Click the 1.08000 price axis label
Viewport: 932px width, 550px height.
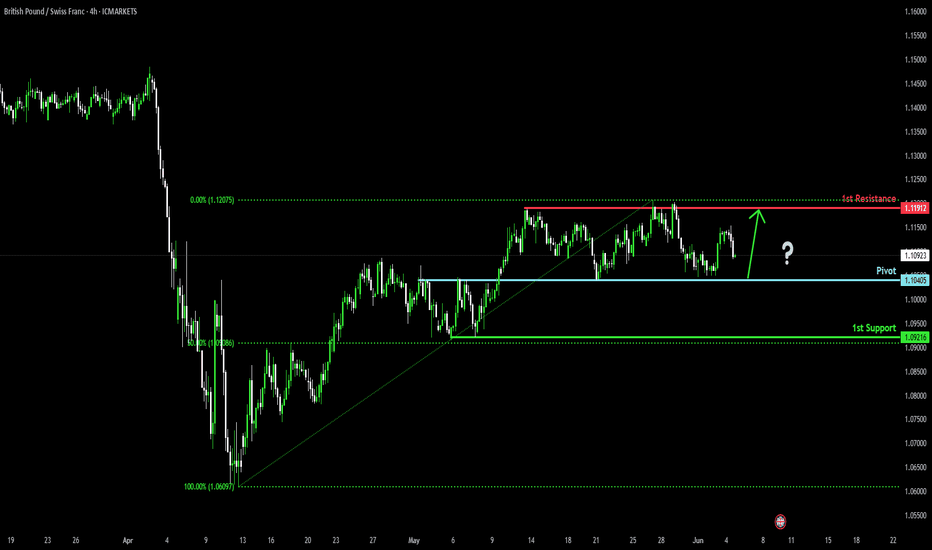point(915,395)
